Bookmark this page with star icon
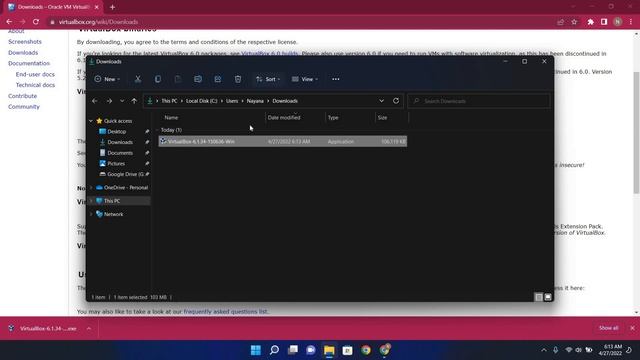Image resolution: width=640 pixels, height=360 pixels. click(574, 22)
